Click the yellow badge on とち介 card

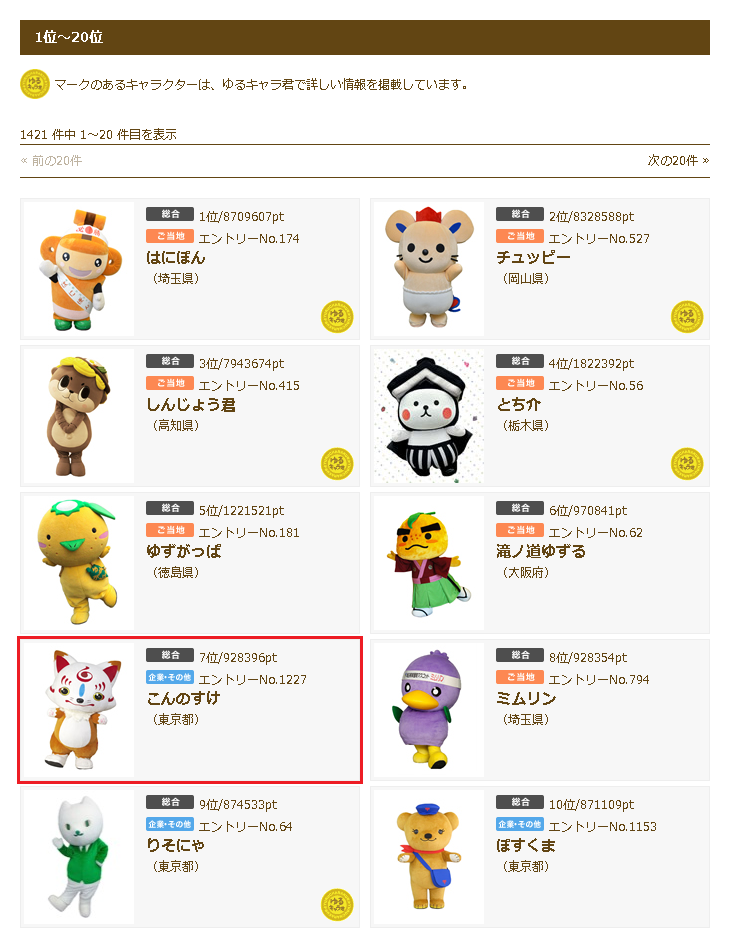click(x=687, y=463)
